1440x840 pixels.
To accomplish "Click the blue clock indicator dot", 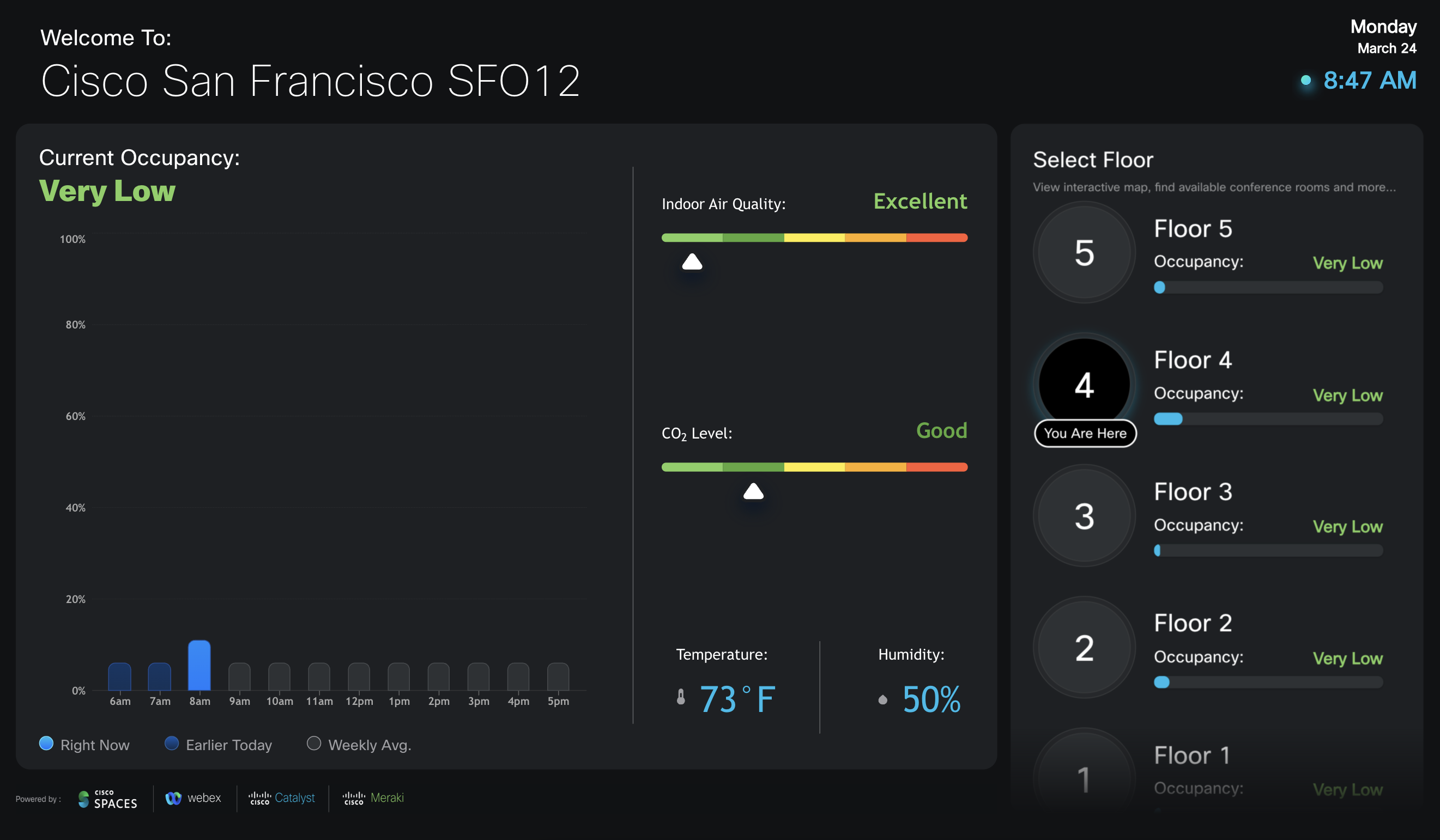I will pyautogui.click(x=1306, y=81).
